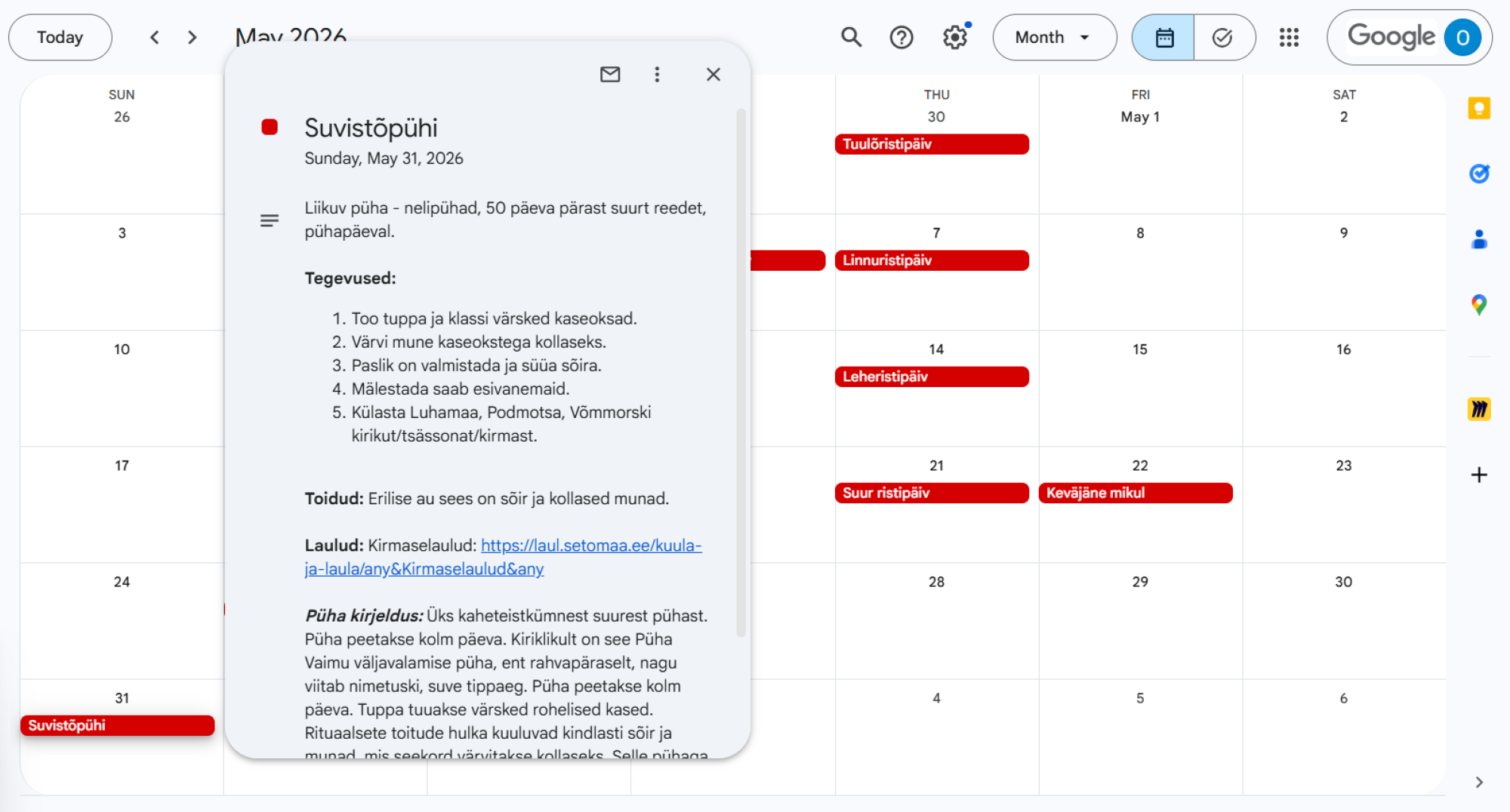Open Google Keep in side panel
This screenshot has height=812, width=1510.
pos(1478,109)
